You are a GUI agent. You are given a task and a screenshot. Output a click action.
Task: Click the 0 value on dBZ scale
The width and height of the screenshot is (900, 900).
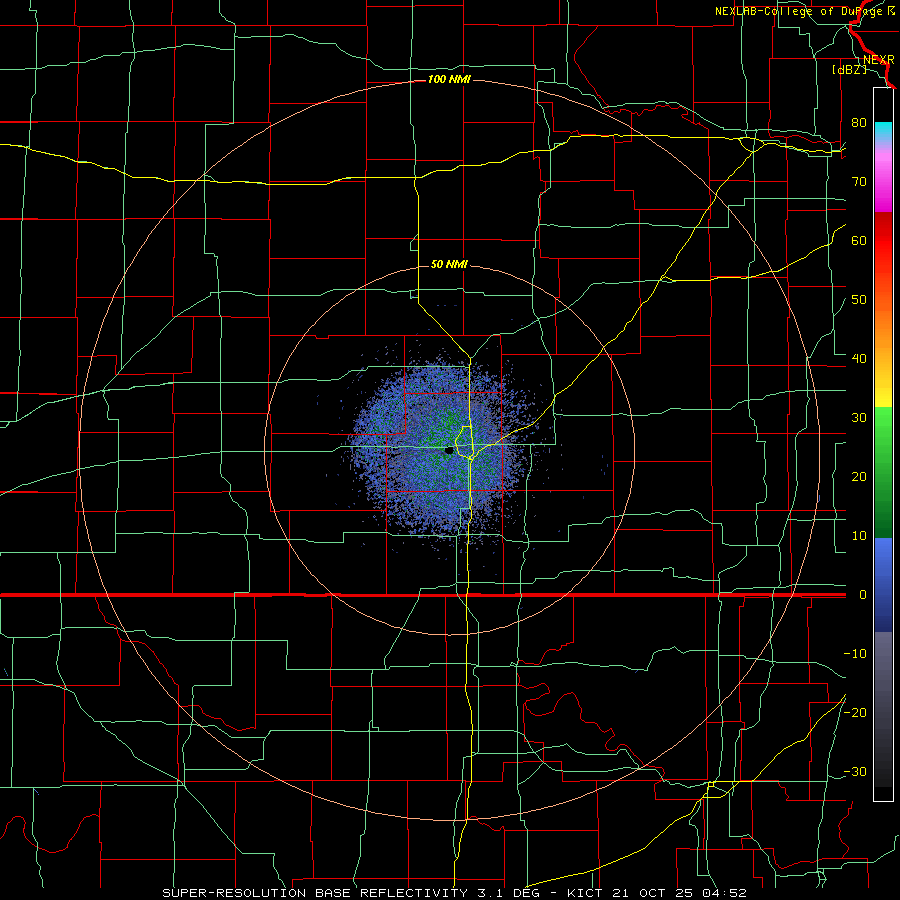(x=862, y=595)
